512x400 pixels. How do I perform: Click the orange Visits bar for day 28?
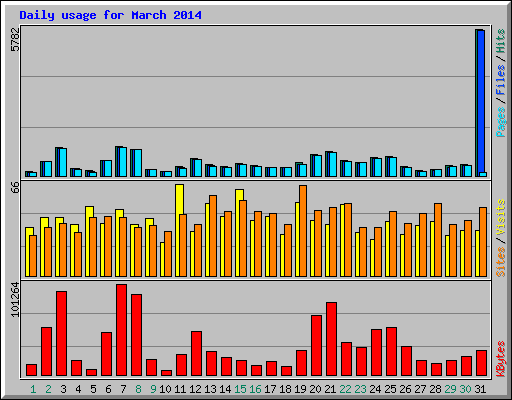pos(438,240)
